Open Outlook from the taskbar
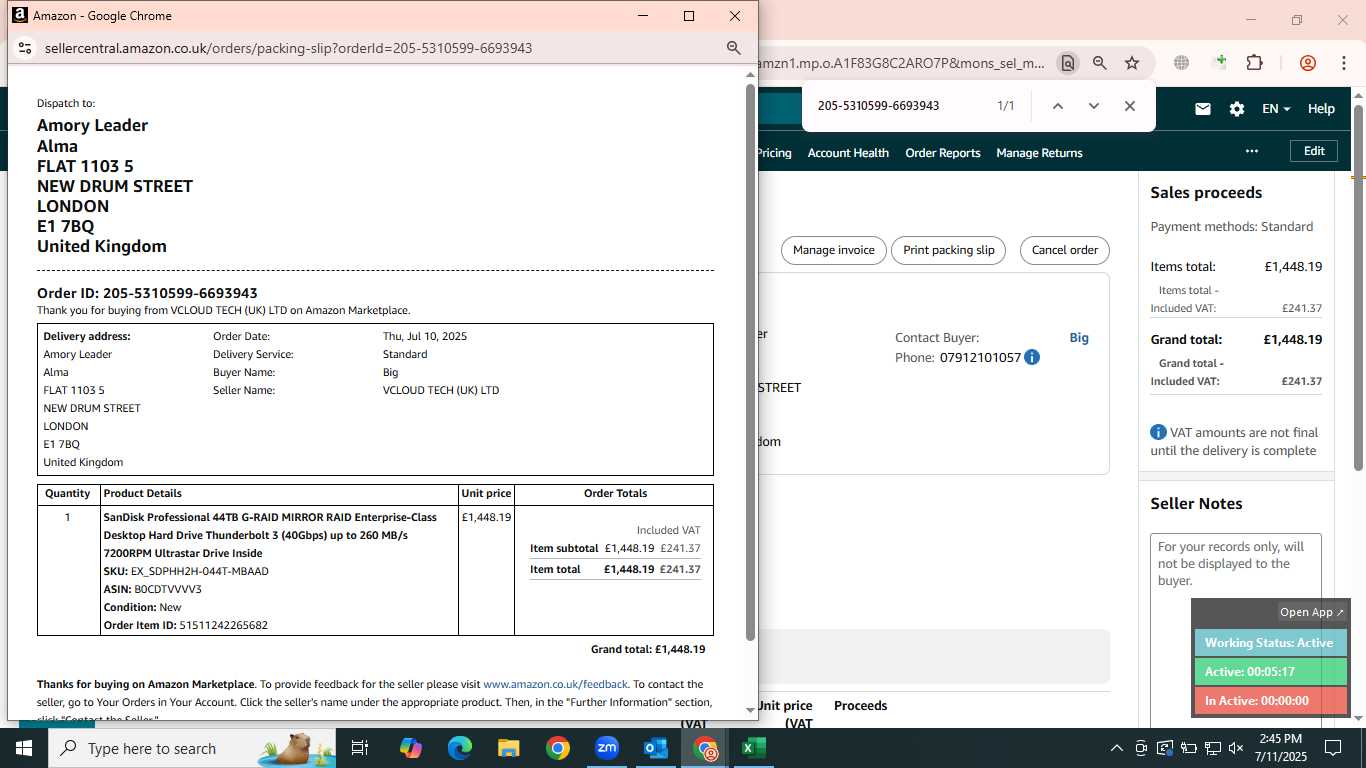 pos(655,748)
